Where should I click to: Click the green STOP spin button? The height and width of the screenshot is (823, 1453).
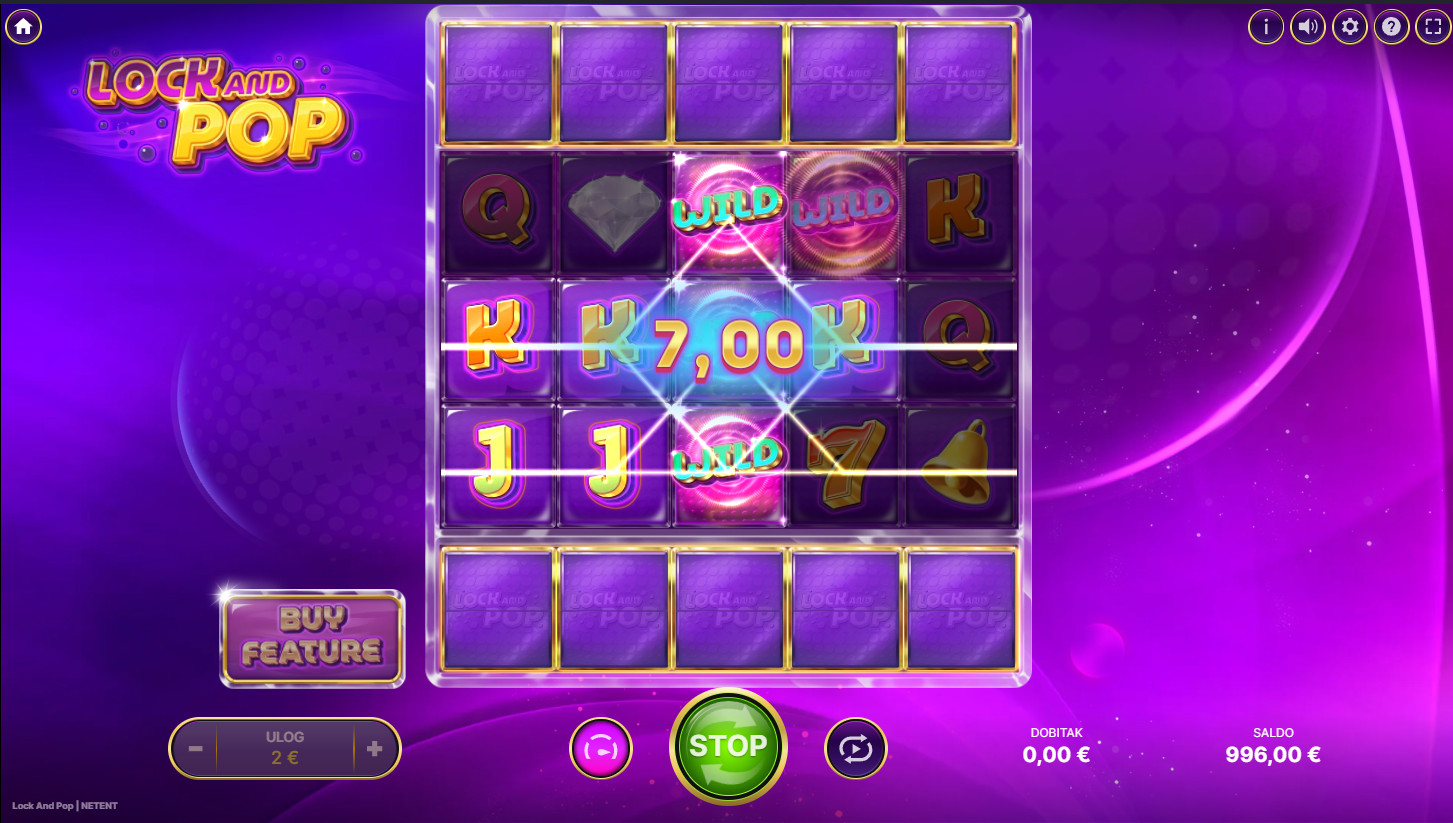[728, 746]
